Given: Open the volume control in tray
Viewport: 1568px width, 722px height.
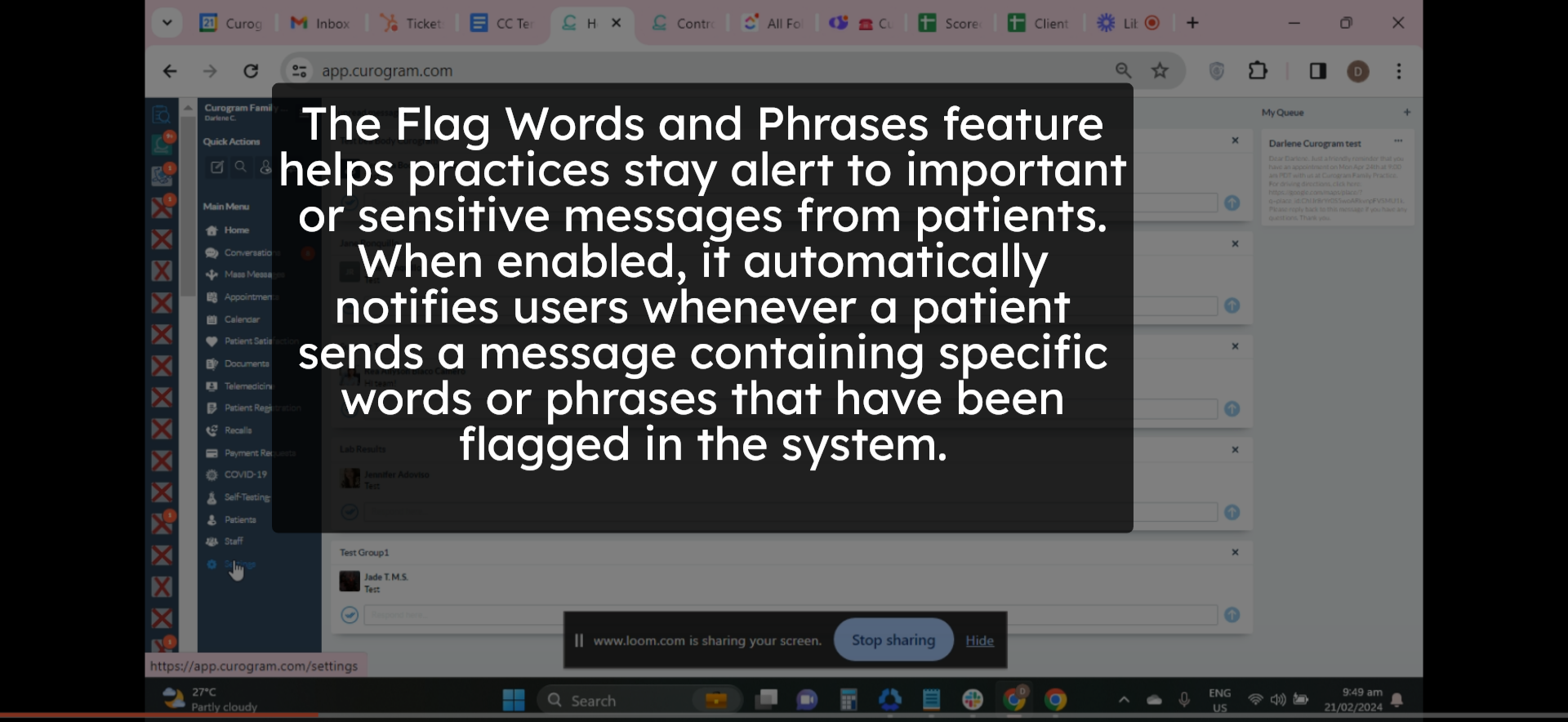Looking at the screenshot, I should (1278, 700).
